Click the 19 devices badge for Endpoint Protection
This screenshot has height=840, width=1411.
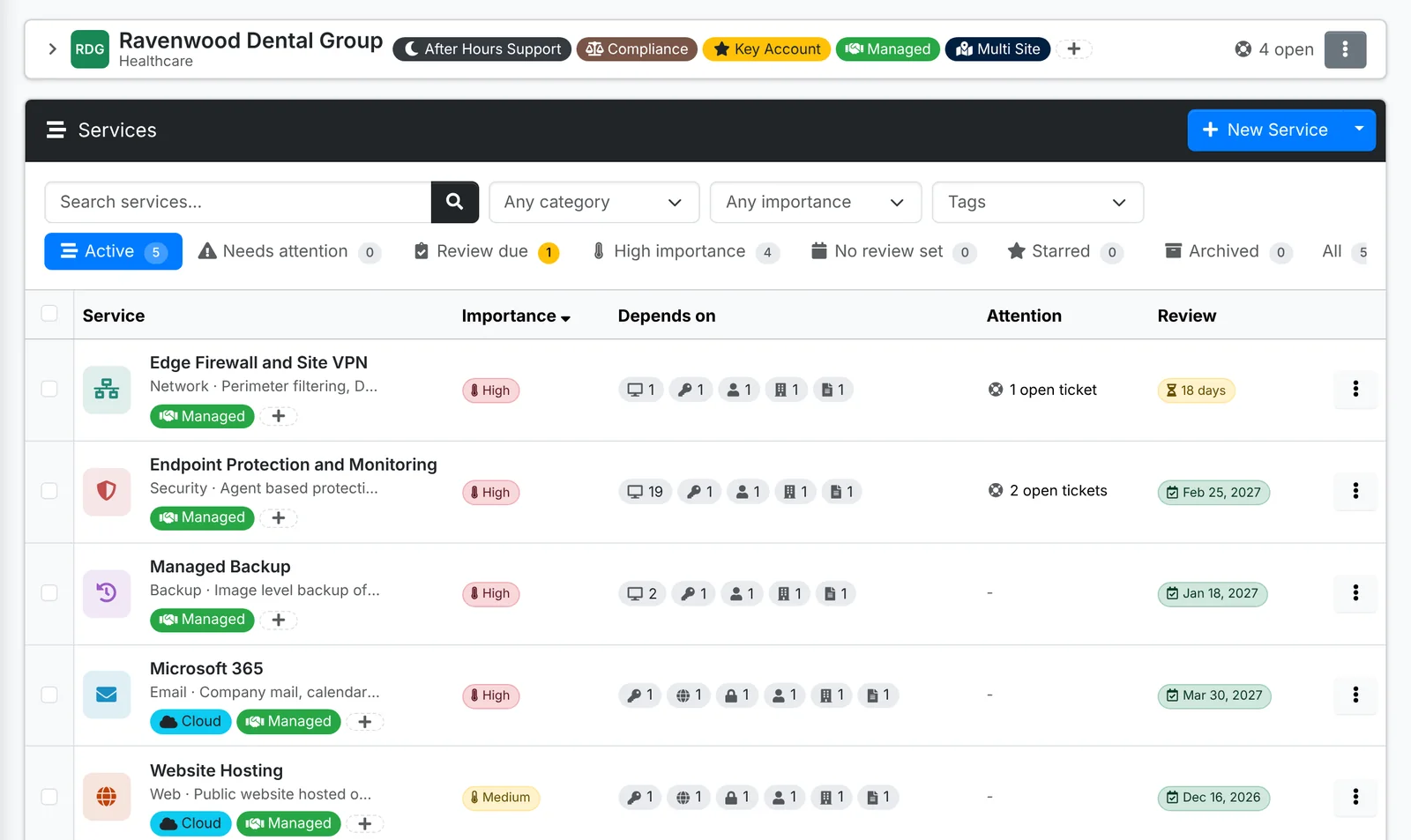click(x=646, y=492)
